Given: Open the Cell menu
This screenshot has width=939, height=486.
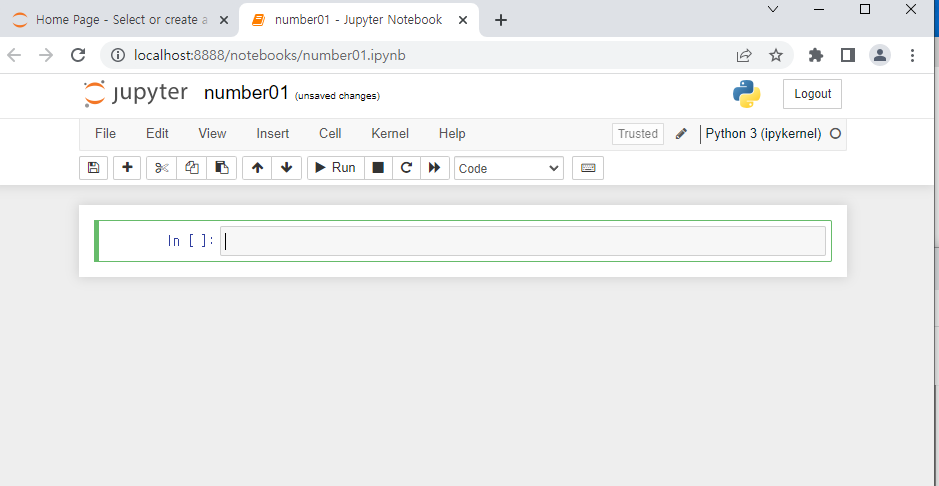Looking at the screenshot, I should (x=330, y=133).
